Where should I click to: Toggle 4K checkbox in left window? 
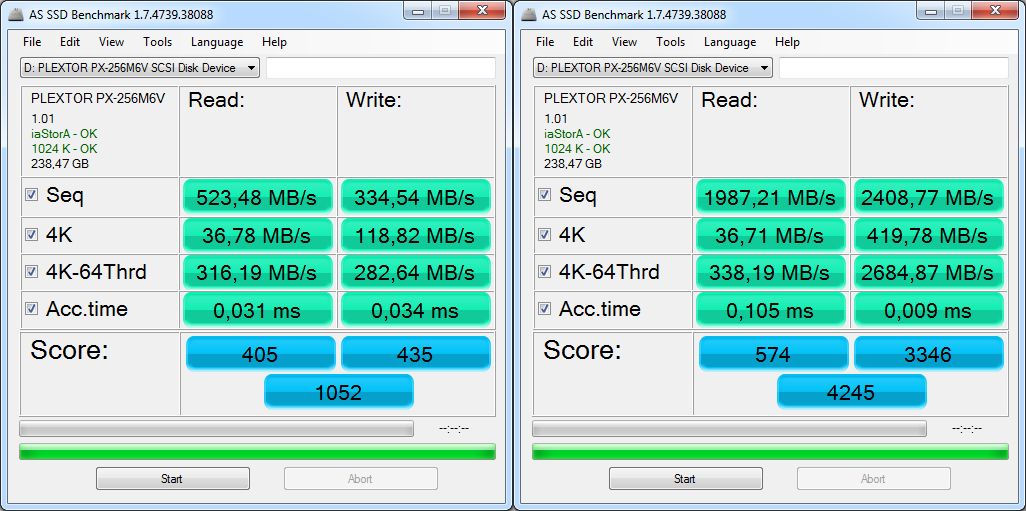pyautogui.click(x=31, y=235)
